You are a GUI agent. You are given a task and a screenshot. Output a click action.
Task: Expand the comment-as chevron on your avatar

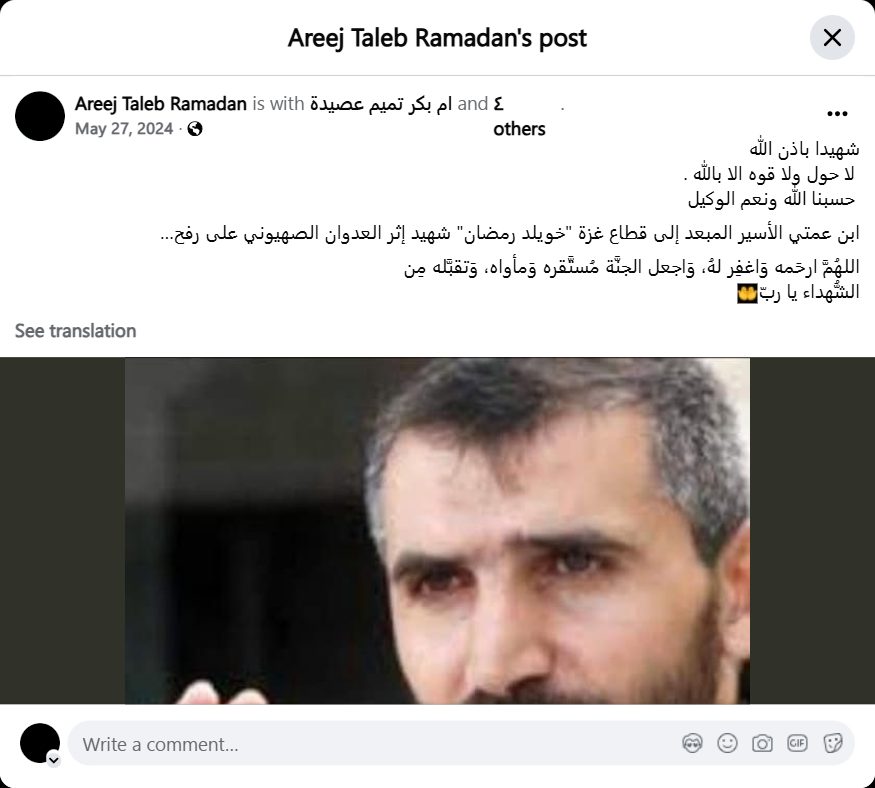click(54, 760)
